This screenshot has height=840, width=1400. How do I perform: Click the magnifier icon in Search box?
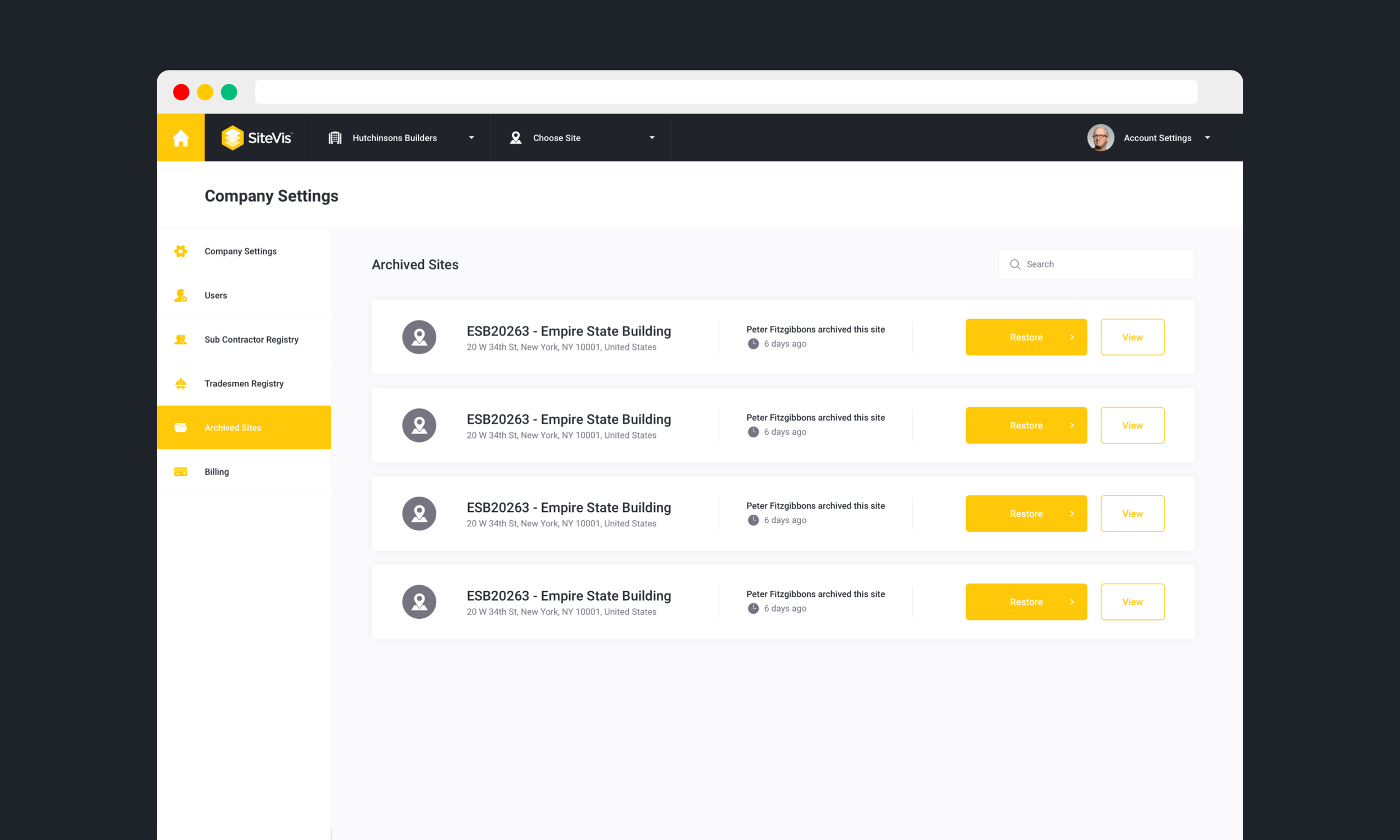point(1015,264)
